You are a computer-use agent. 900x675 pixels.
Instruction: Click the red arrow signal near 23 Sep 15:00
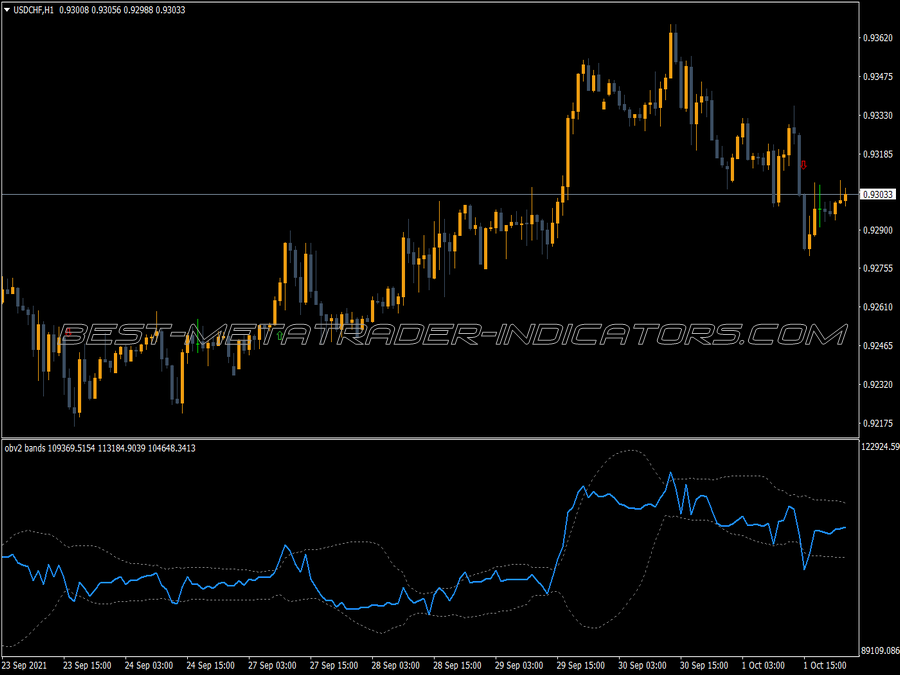tap(68, 332)
